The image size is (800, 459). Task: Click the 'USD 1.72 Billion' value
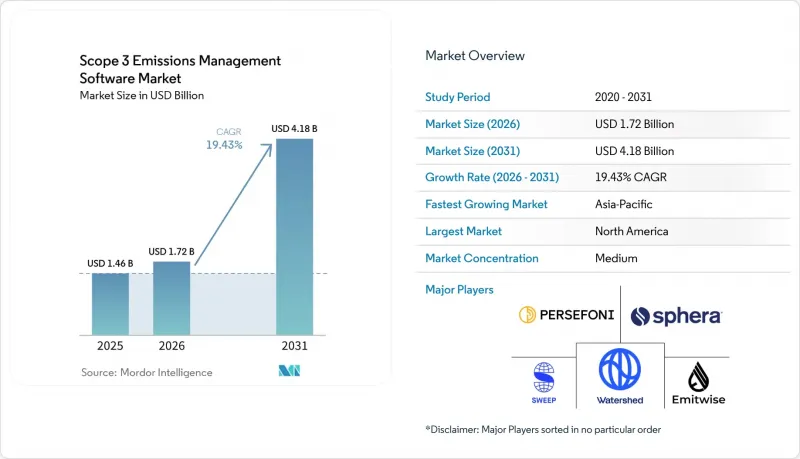[634, 124]
